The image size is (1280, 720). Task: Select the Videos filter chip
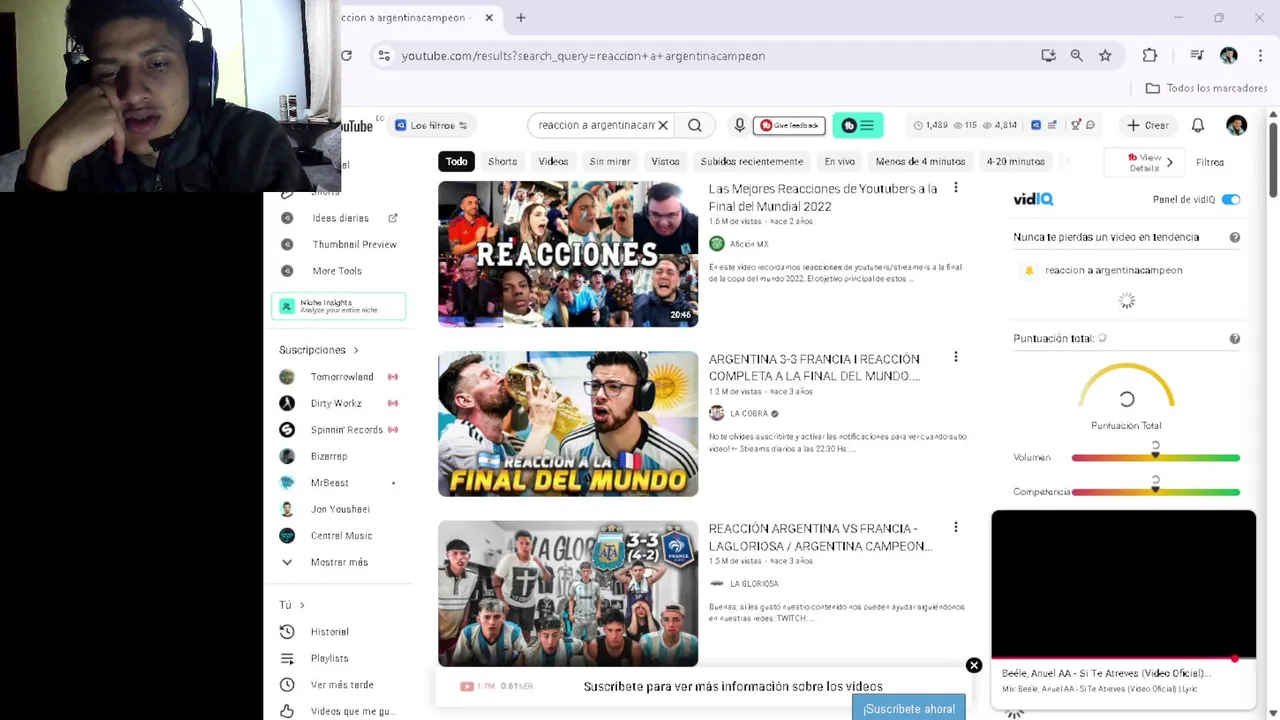pos(553,161)
